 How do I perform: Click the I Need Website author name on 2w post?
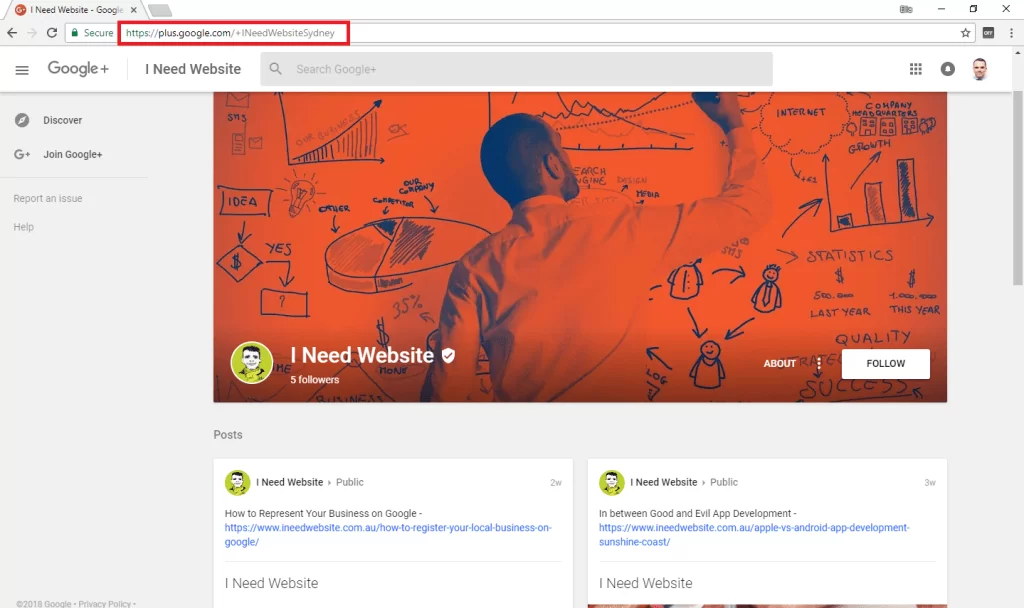click(289, 483)
